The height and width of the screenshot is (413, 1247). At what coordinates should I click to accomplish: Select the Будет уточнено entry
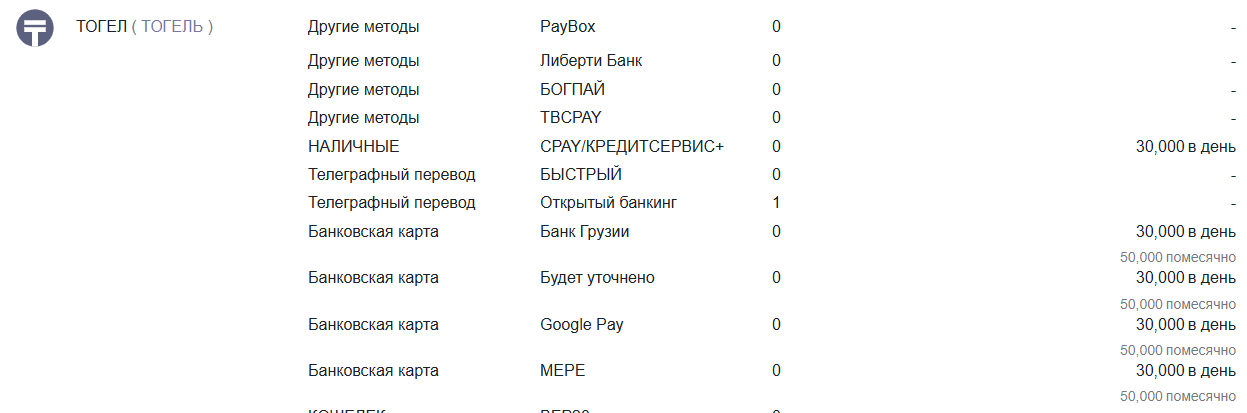tap(597, 278)
